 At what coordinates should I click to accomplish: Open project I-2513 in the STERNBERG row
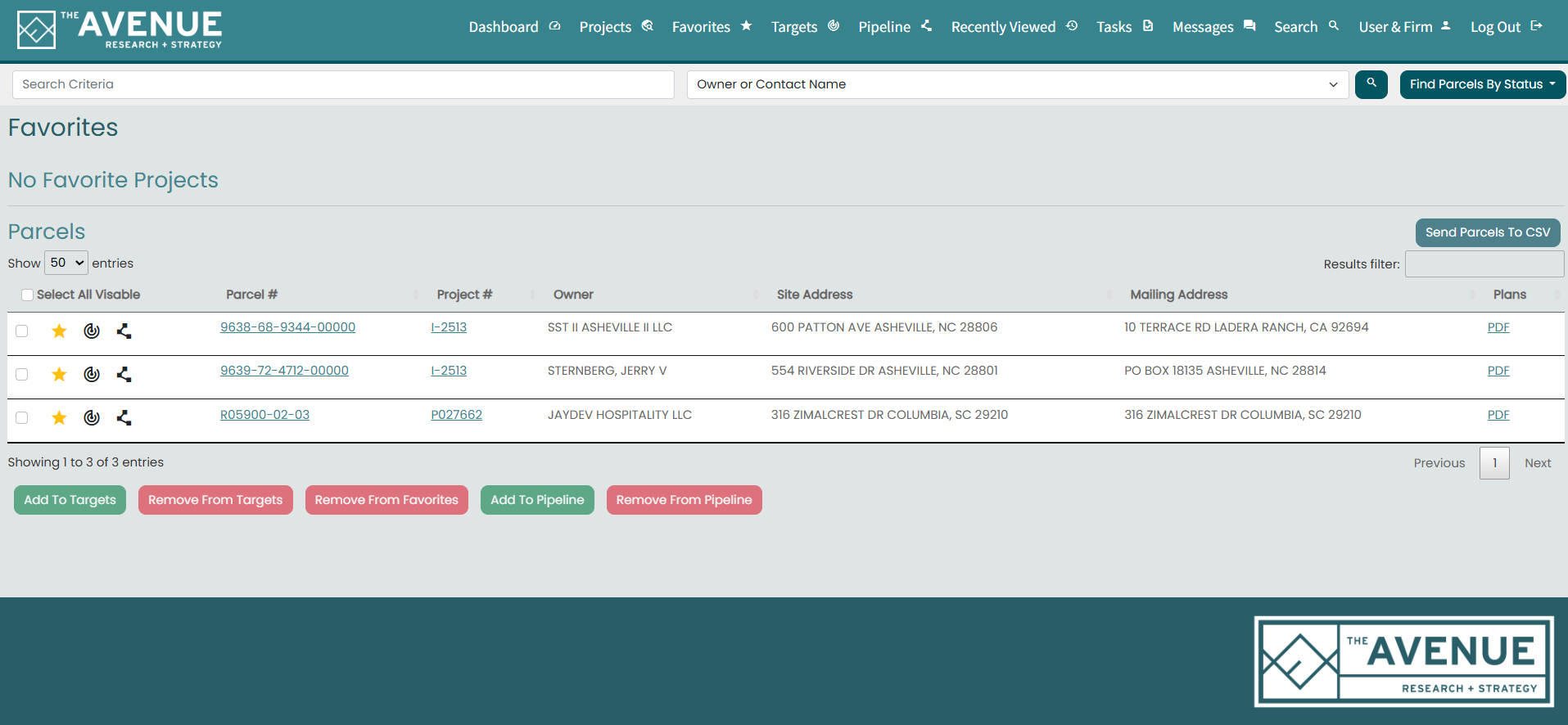click(x=449, y=371)
